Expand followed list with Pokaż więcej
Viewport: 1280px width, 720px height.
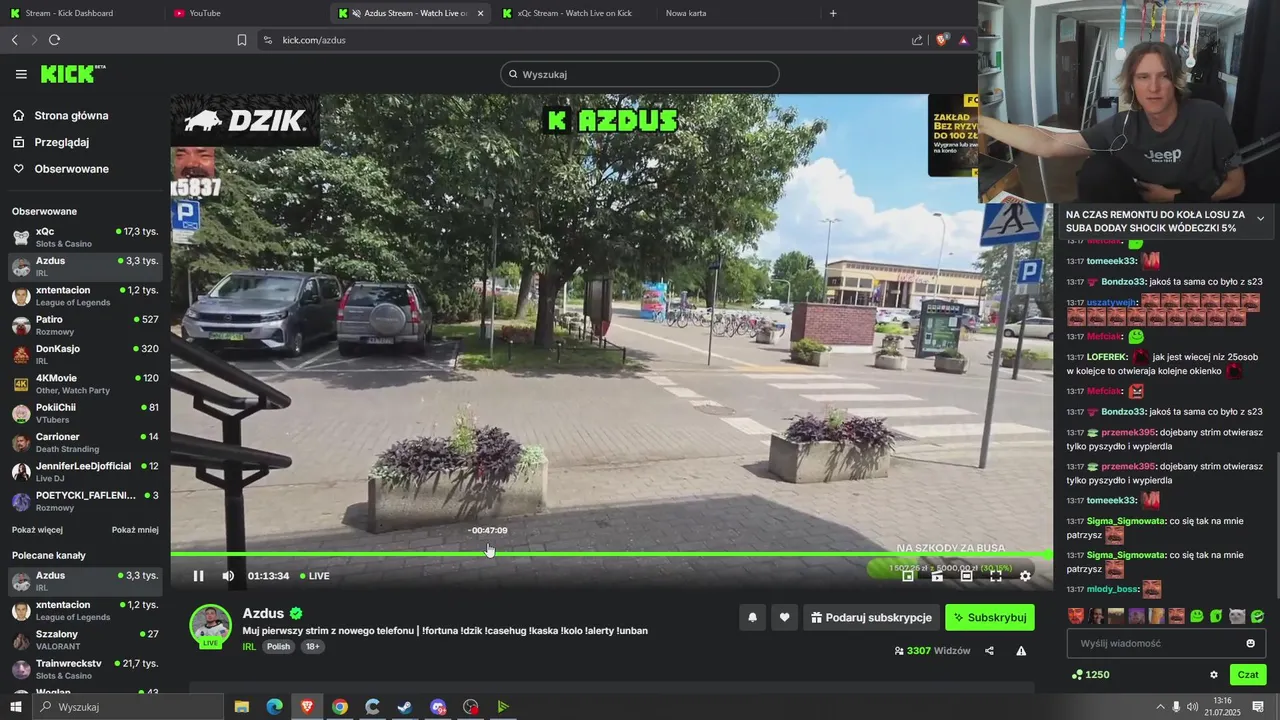click(37, 530)
